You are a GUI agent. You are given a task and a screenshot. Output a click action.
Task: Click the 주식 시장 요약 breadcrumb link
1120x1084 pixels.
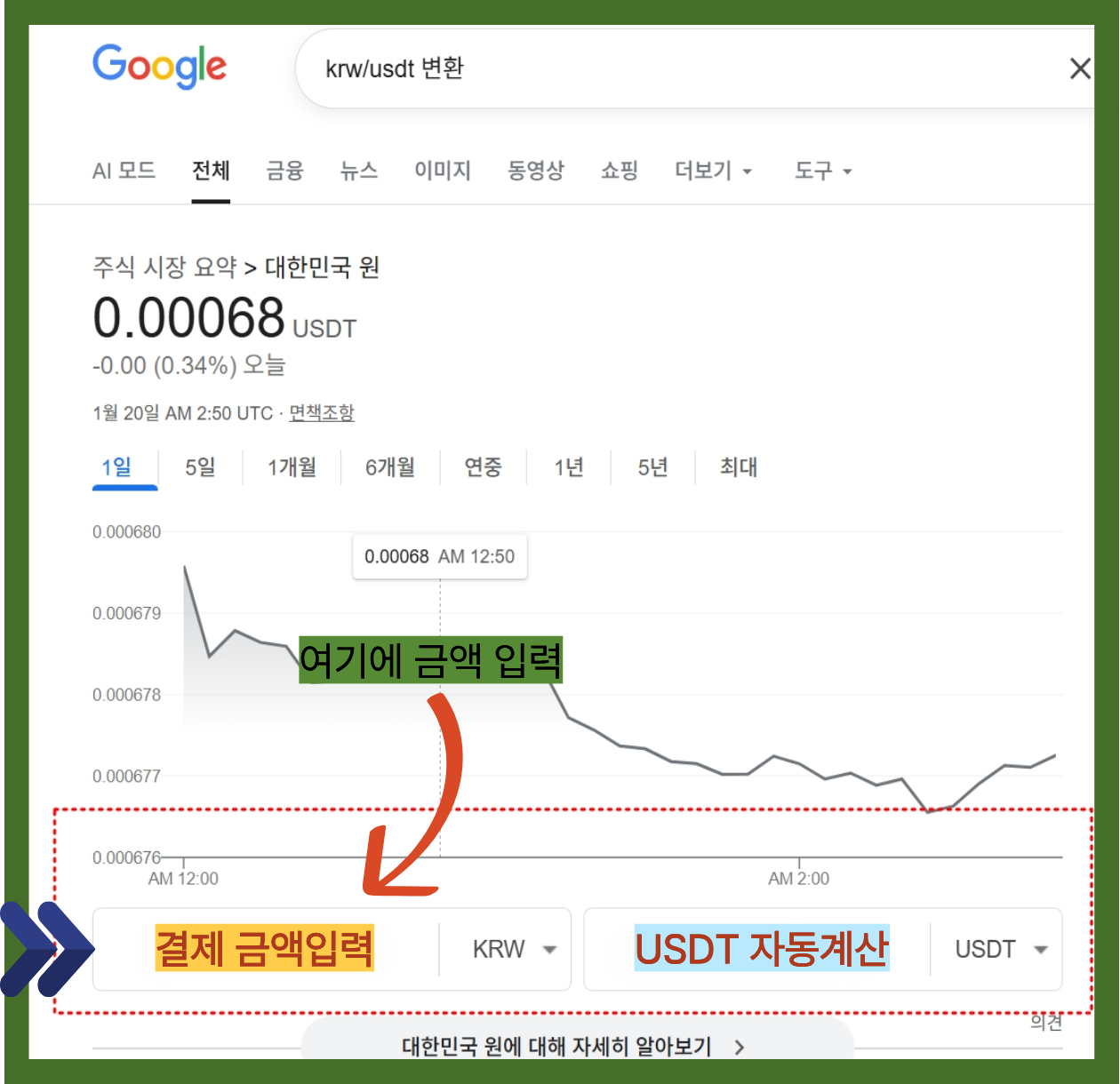(x=164, y=267)
